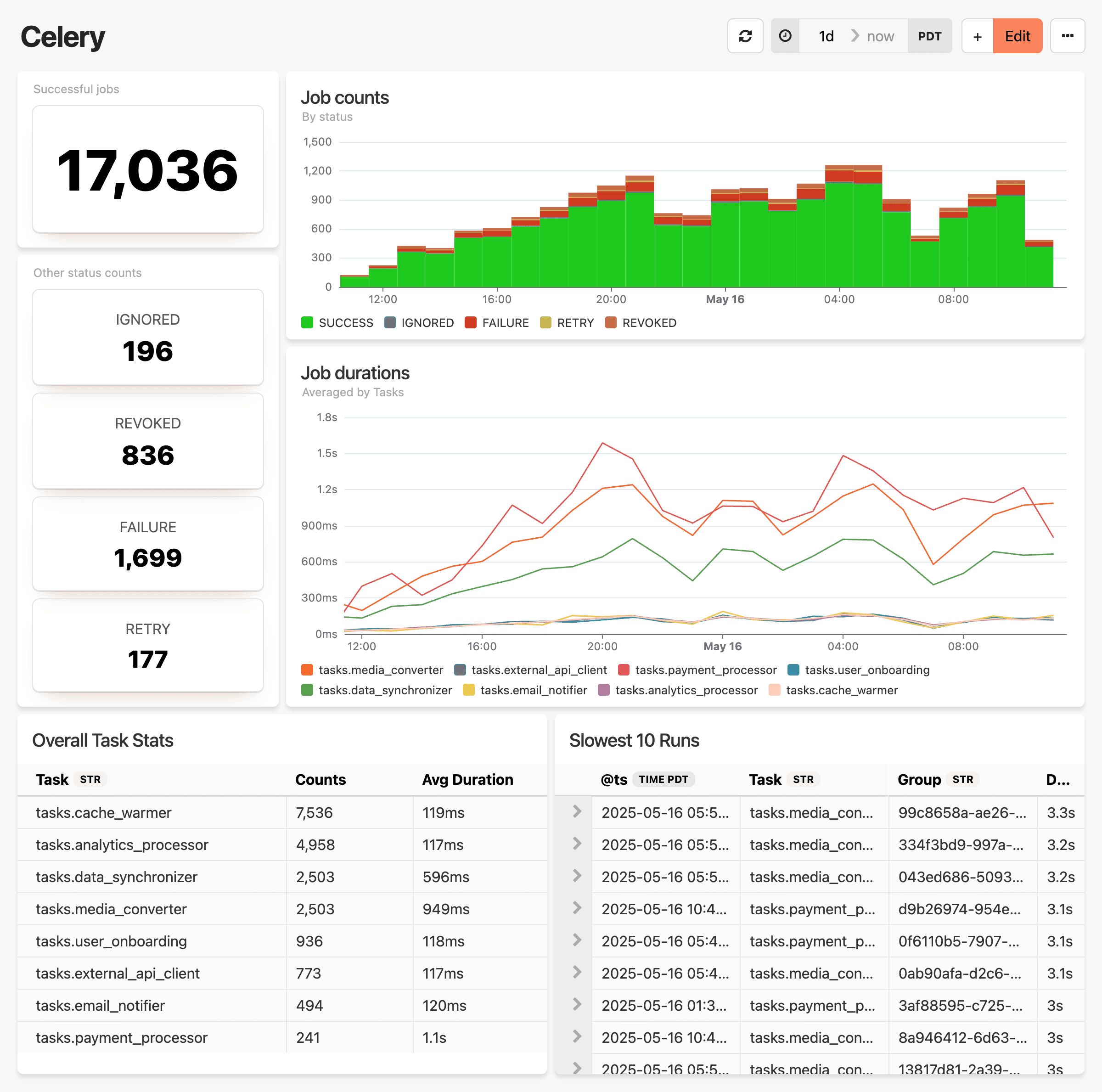The image size is (1102, 1092).
Task: Open the three-dots more options menu
Action: click(x=1067, y=36)
